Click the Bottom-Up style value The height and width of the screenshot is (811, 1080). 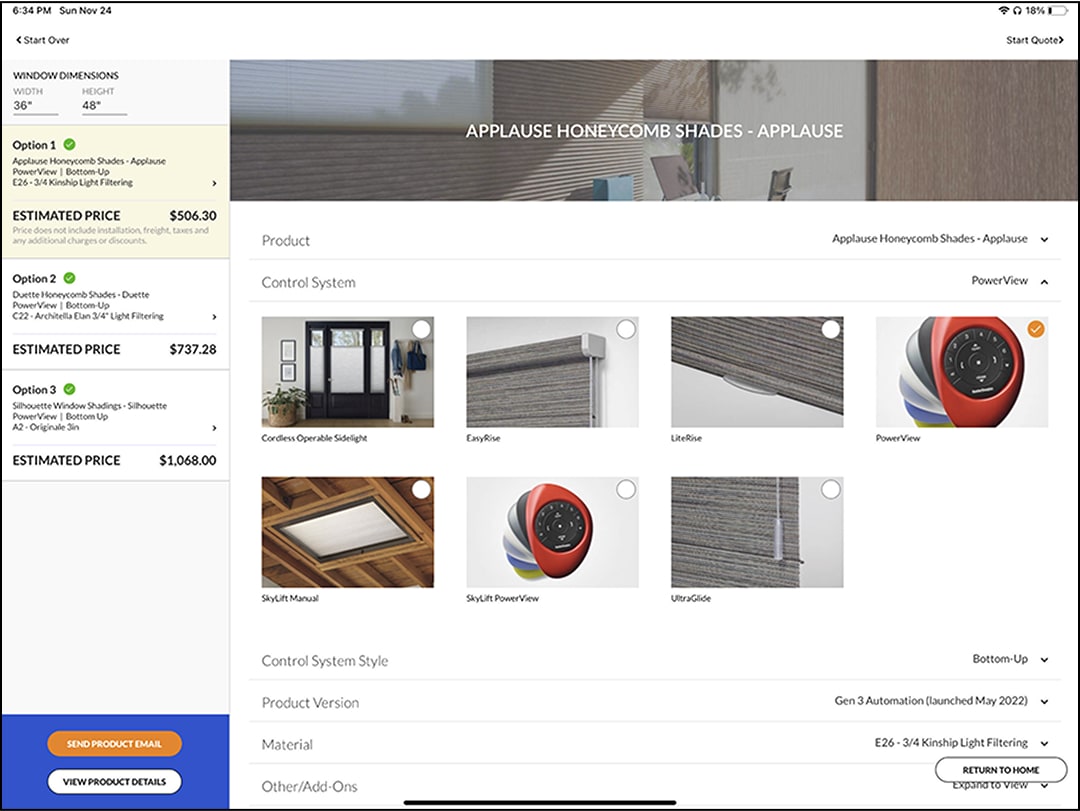pyautogui.click(x=1000, y=659)
